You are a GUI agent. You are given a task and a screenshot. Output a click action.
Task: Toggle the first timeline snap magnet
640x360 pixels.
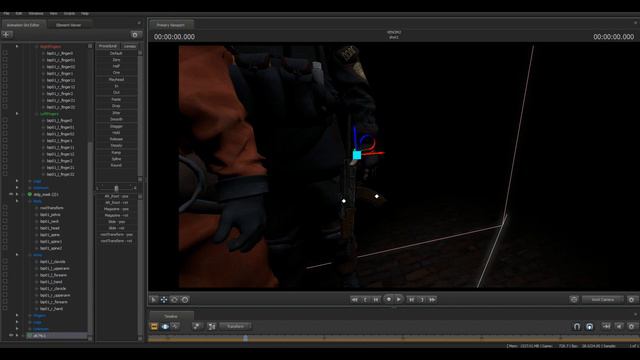coord(577,327)
